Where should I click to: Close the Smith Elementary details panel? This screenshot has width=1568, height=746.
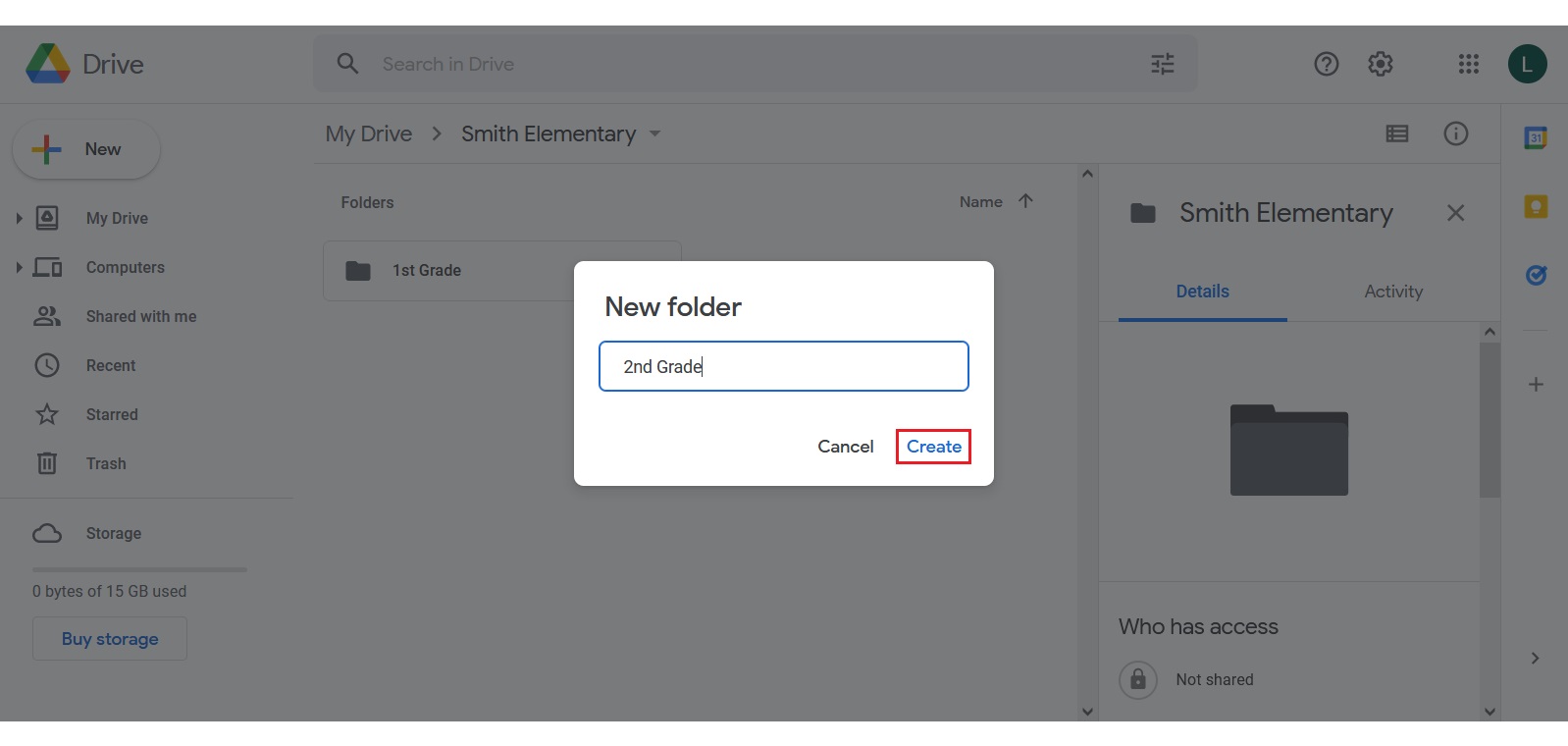1455,213
